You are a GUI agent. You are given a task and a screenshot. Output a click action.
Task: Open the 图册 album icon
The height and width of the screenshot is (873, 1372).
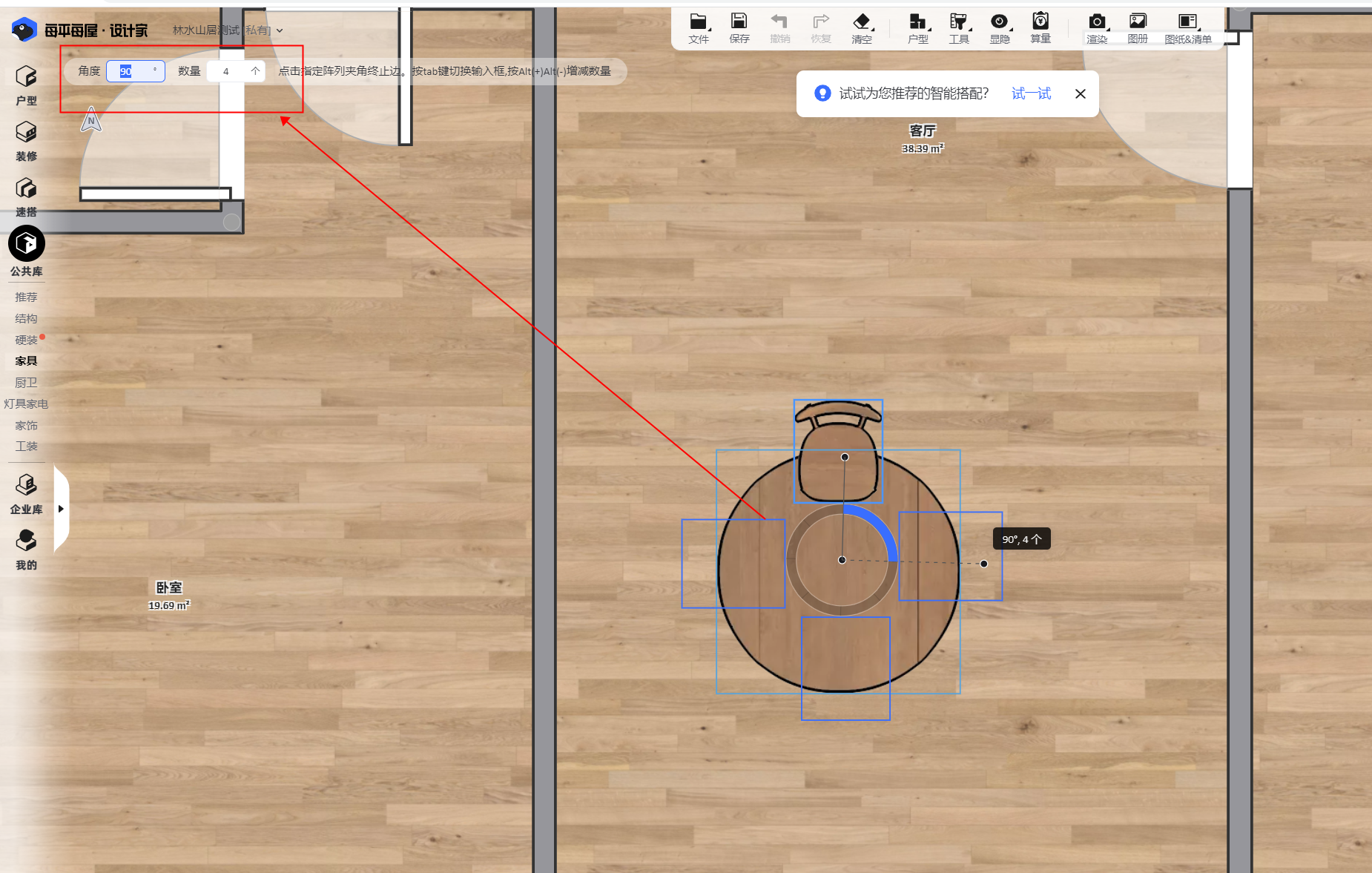pos(1138,29)
